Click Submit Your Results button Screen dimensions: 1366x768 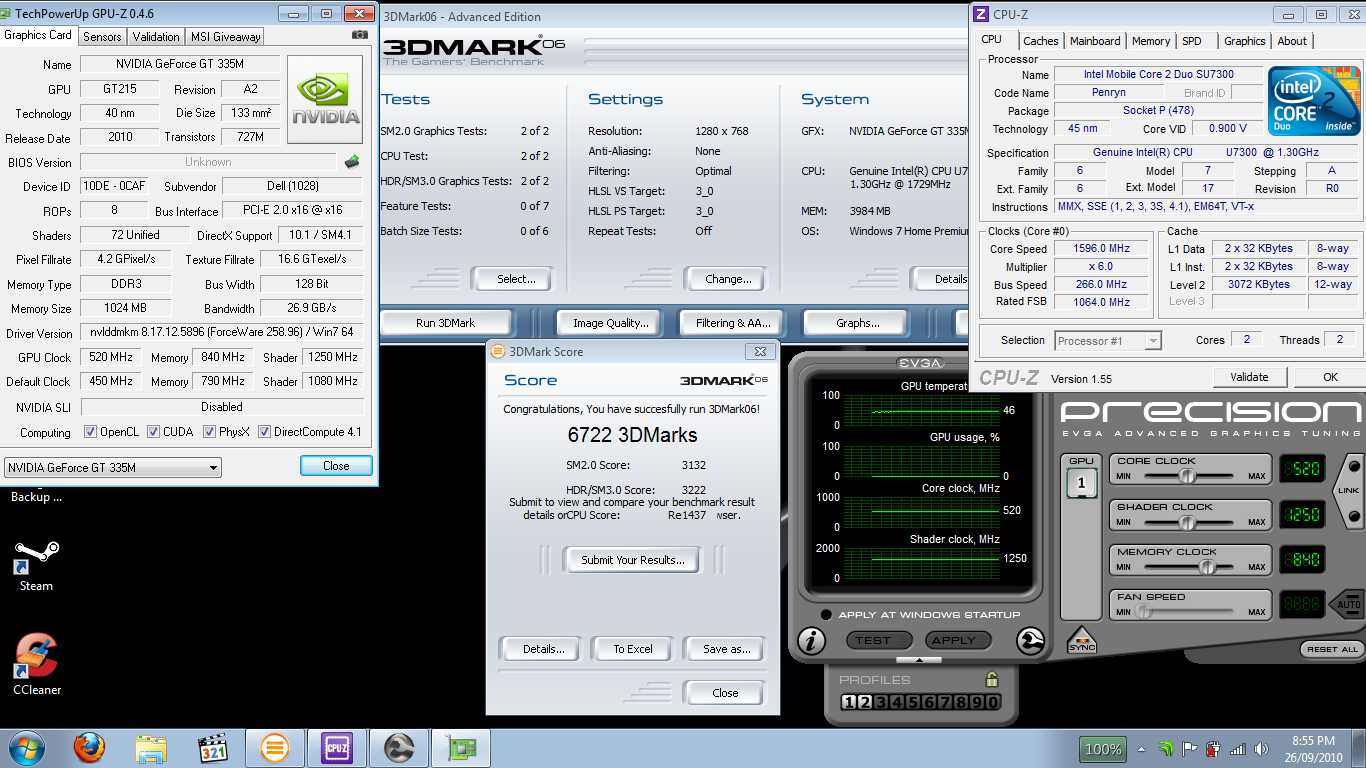[x=633, y=560]
